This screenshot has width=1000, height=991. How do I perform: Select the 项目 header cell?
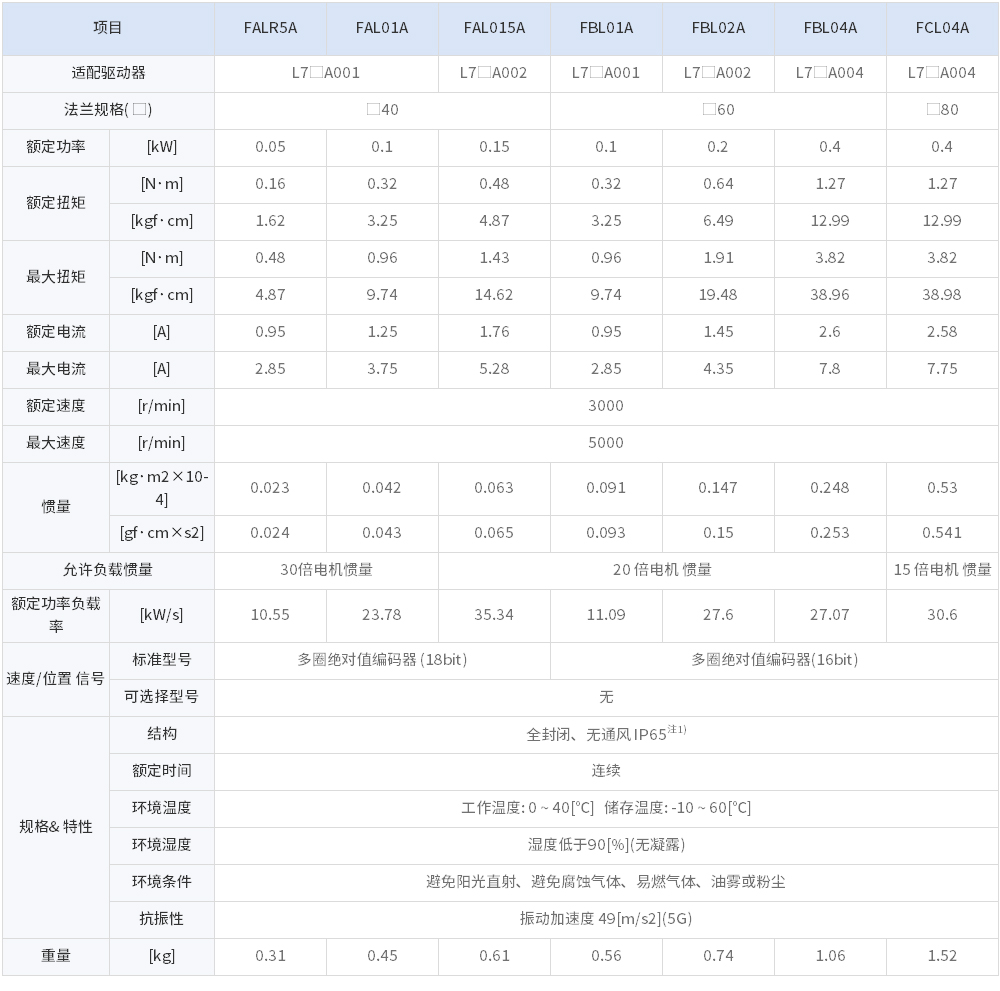tap(108, 28)
